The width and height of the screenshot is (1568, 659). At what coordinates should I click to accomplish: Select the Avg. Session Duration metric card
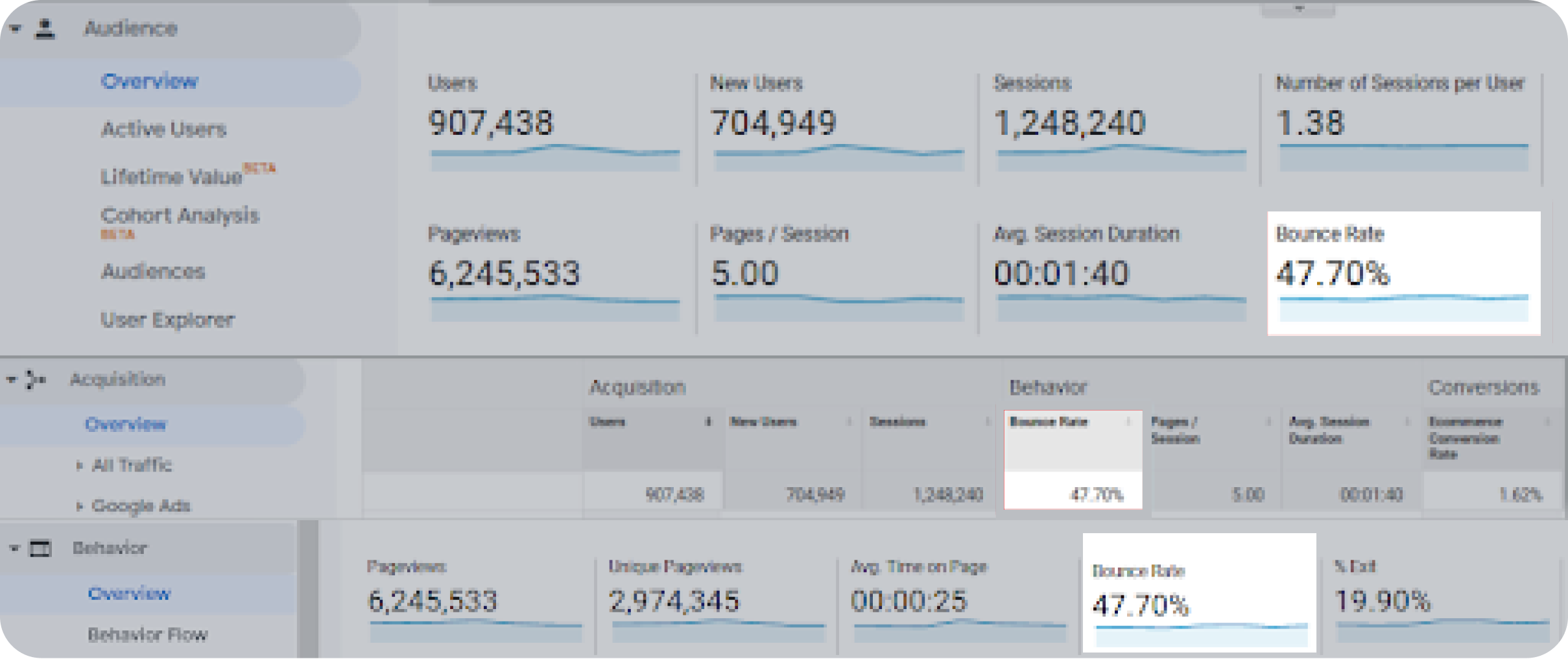click(x=1119, y=273)
